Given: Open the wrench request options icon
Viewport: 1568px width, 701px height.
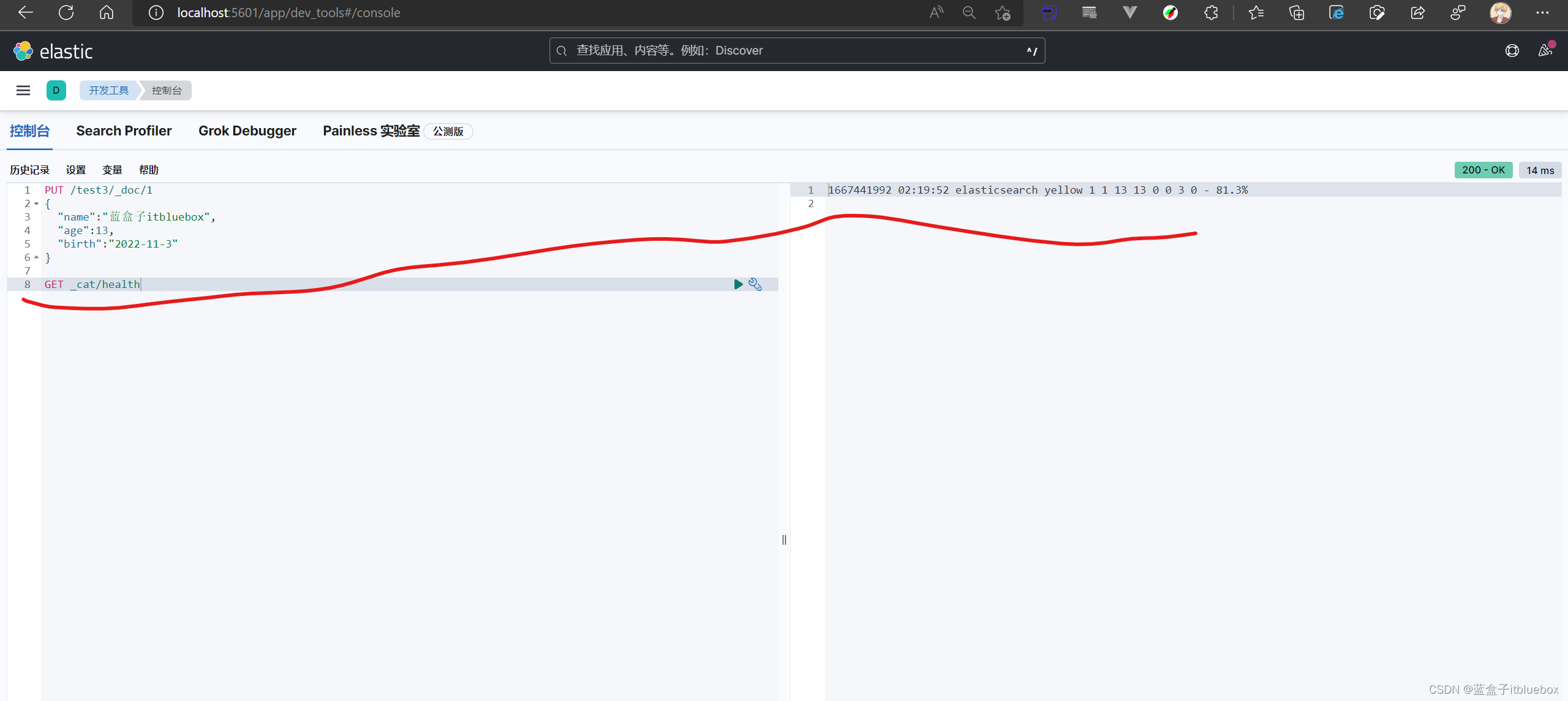Looking at the screenshot, I should click(755, 284).
